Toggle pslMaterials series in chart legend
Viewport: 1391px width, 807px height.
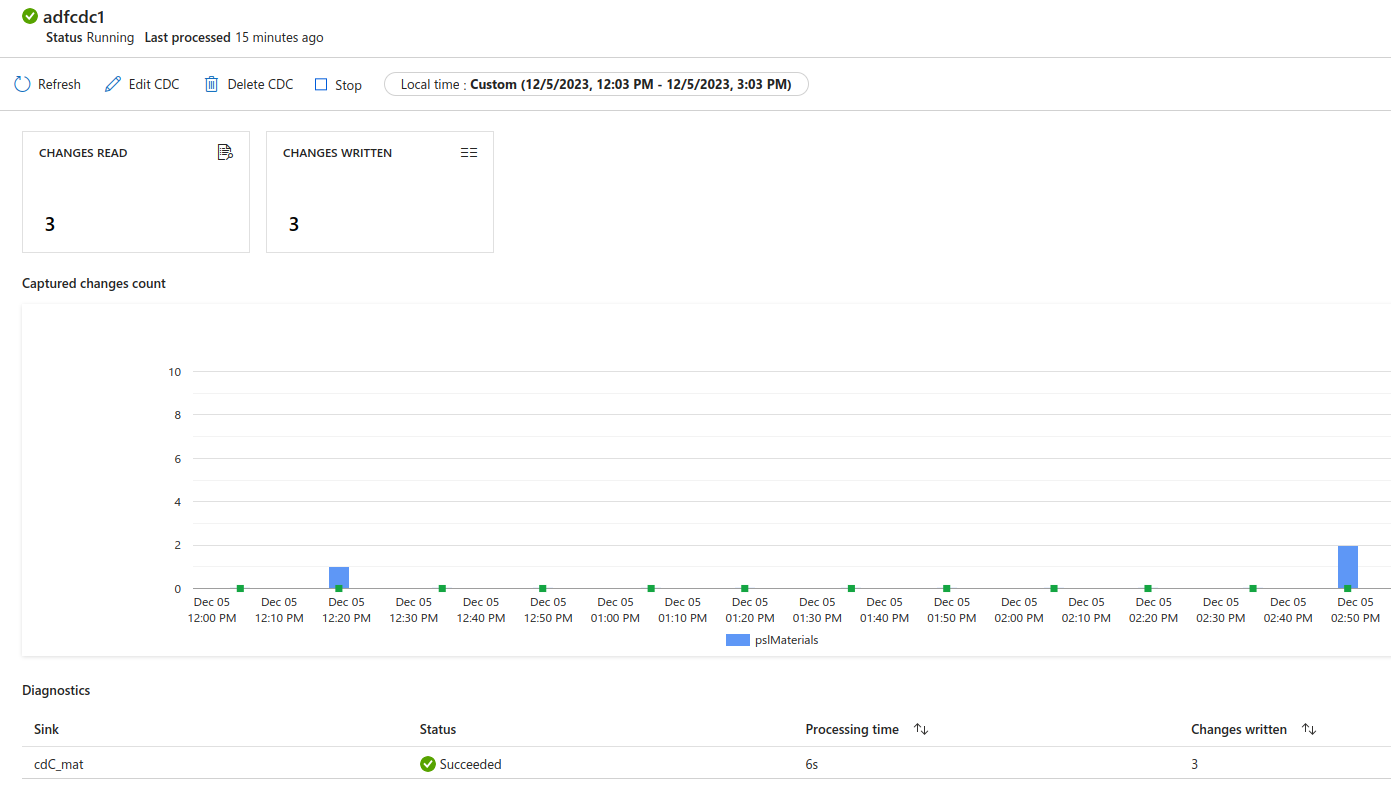click(772, 640)
